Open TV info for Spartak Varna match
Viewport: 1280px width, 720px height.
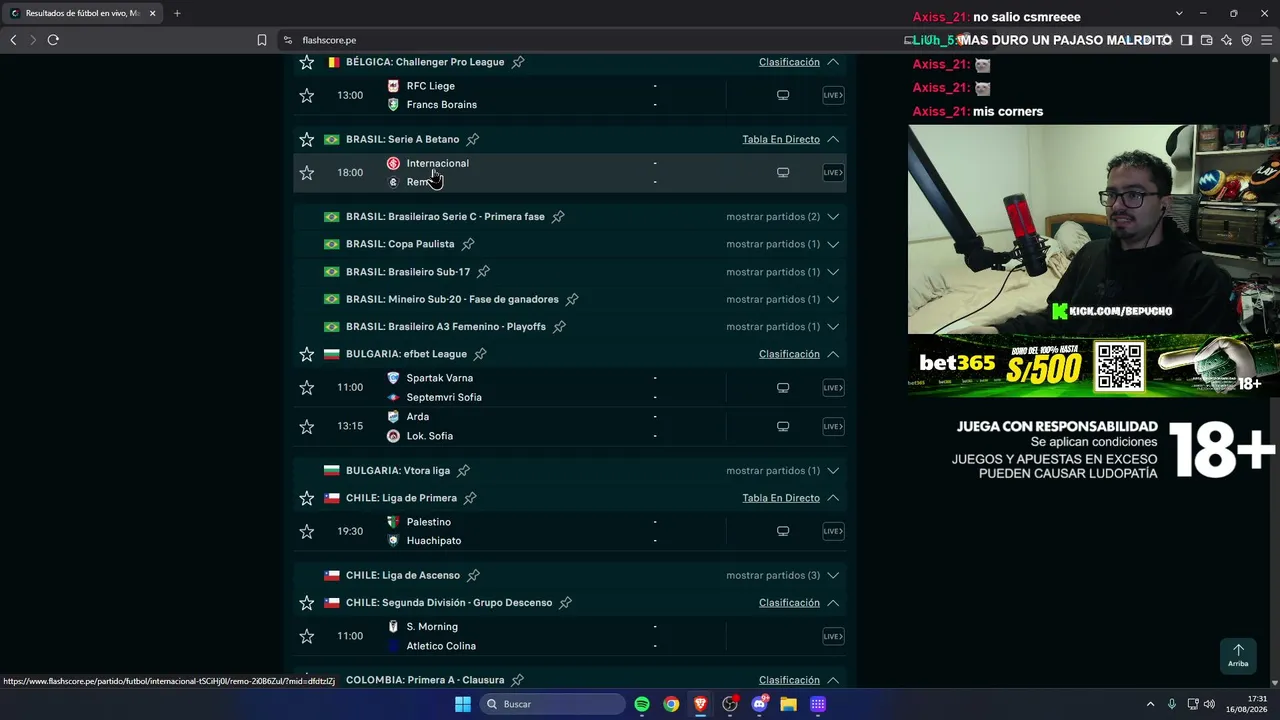coord(783,387)
